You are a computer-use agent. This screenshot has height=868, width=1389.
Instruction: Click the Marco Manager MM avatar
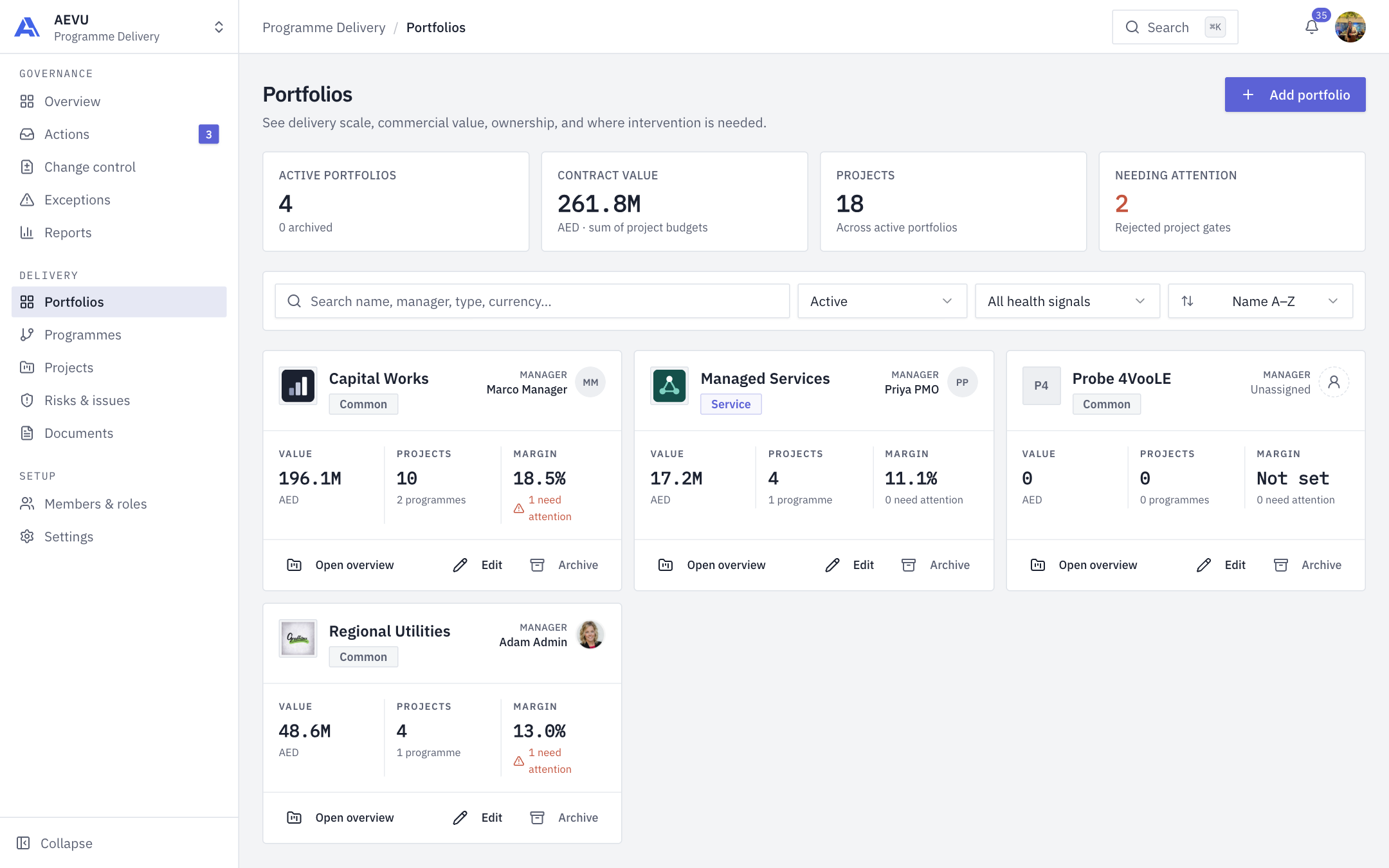pos(590,382)
